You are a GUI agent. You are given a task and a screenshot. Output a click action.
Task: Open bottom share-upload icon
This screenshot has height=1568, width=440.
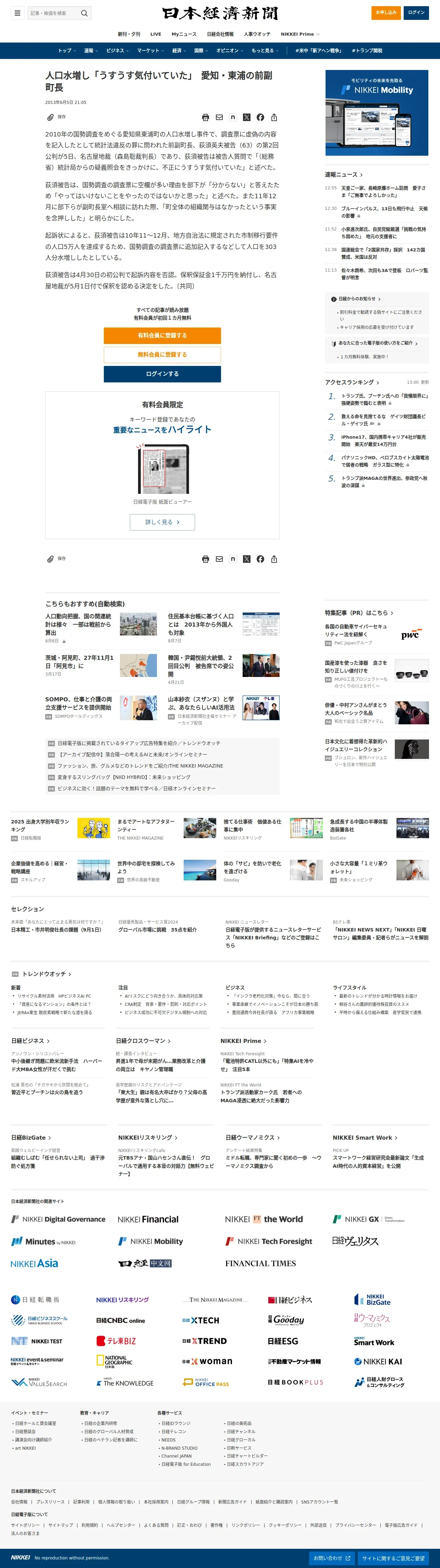pyautogui.click(x=274, y=559)
